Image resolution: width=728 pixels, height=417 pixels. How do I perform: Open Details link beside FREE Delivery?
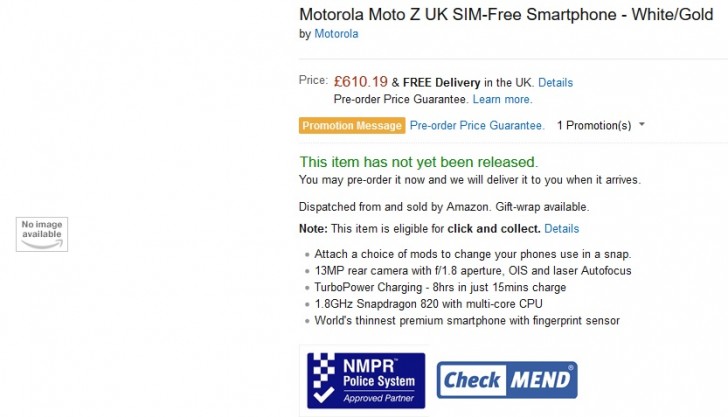click(x=556, y=83)
